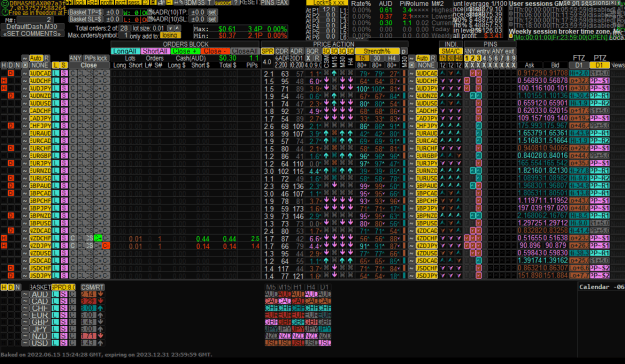Screen dimensions: 625x364
Task: Click the DefaultDash.M30 label
Action: pos(32,27)
